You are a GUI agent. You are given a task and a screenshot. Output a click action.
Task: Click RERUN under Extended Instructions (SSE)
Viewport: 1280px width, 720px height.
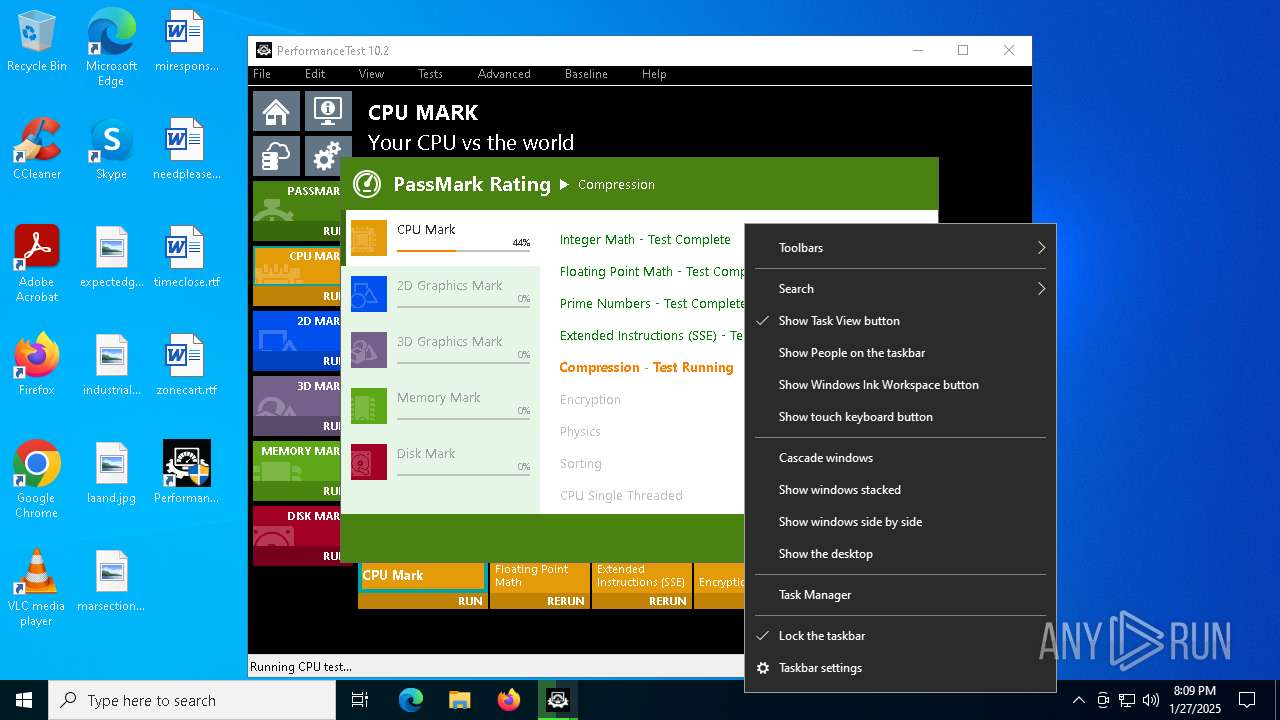click(x=667, y=601)
